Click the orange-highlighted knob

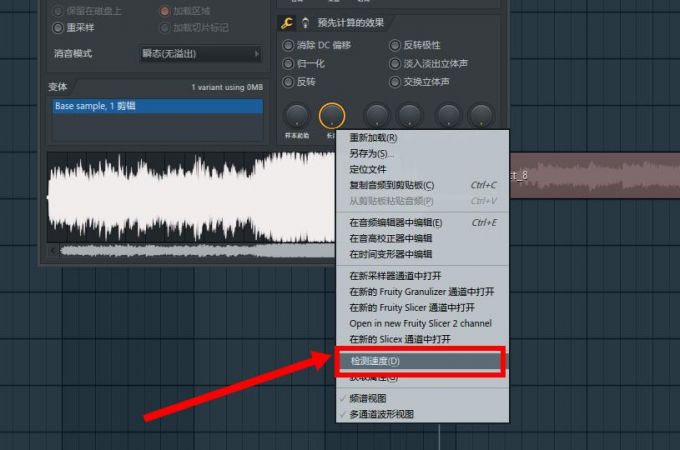pos(332,116)
